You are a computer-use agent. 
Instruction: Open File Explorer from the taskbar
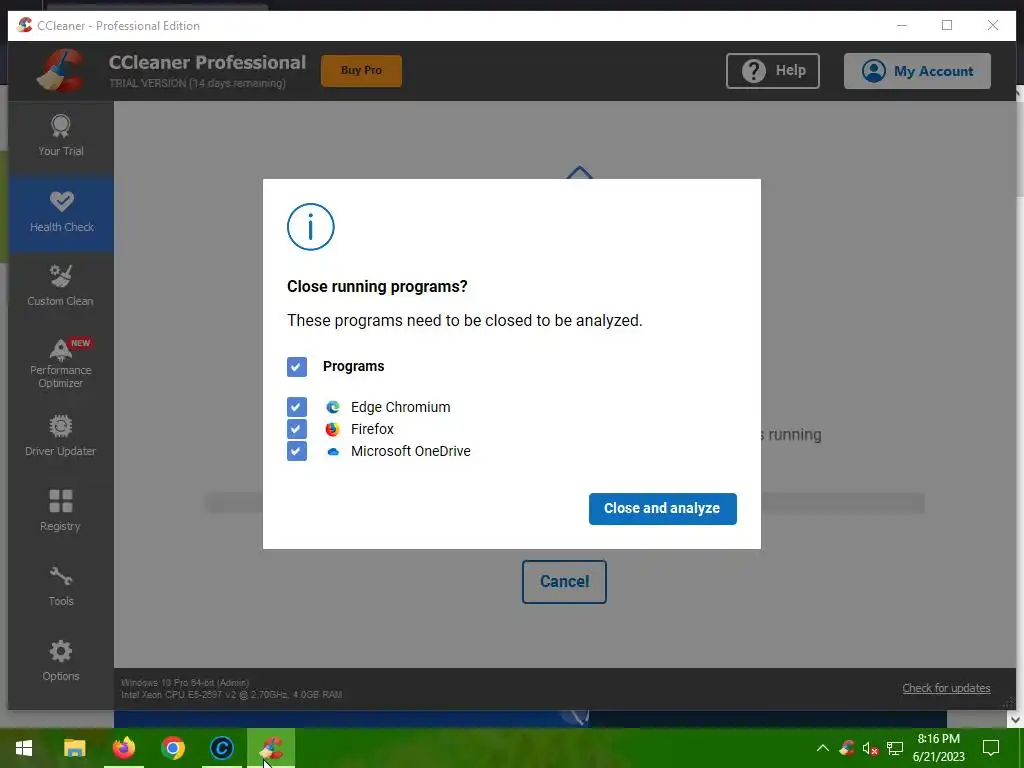coord(74,748)
